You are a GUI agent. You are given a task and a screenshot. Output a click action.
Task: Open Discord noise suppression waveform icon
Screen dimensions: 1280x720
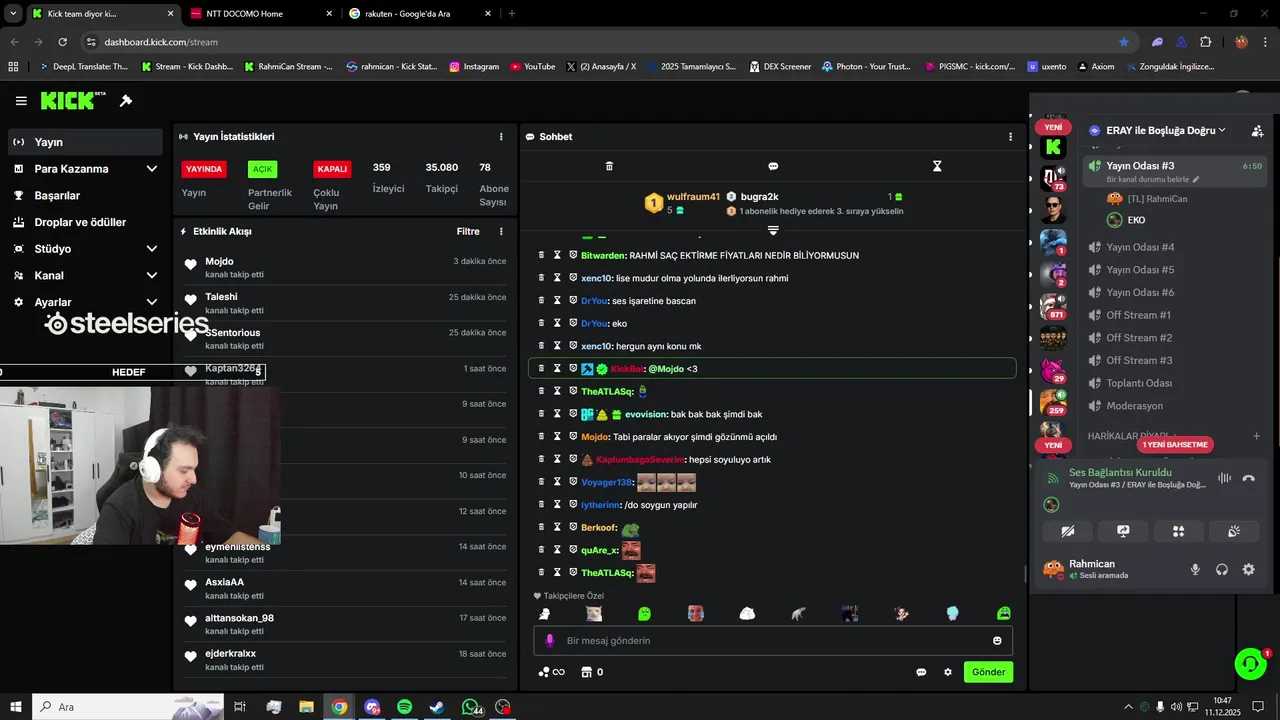click(1224, 478)
